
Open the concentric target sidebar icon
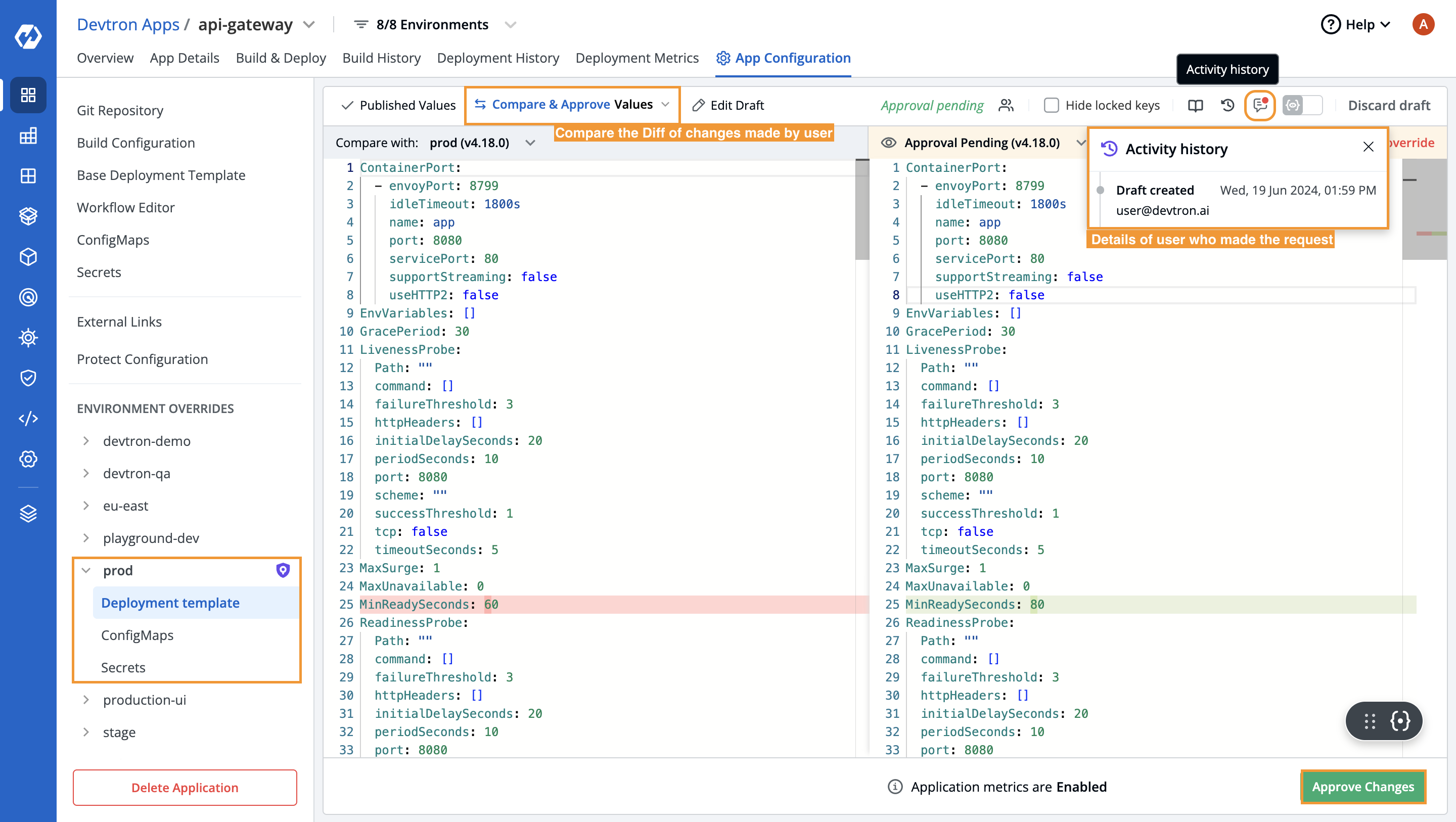click(28, 297)
